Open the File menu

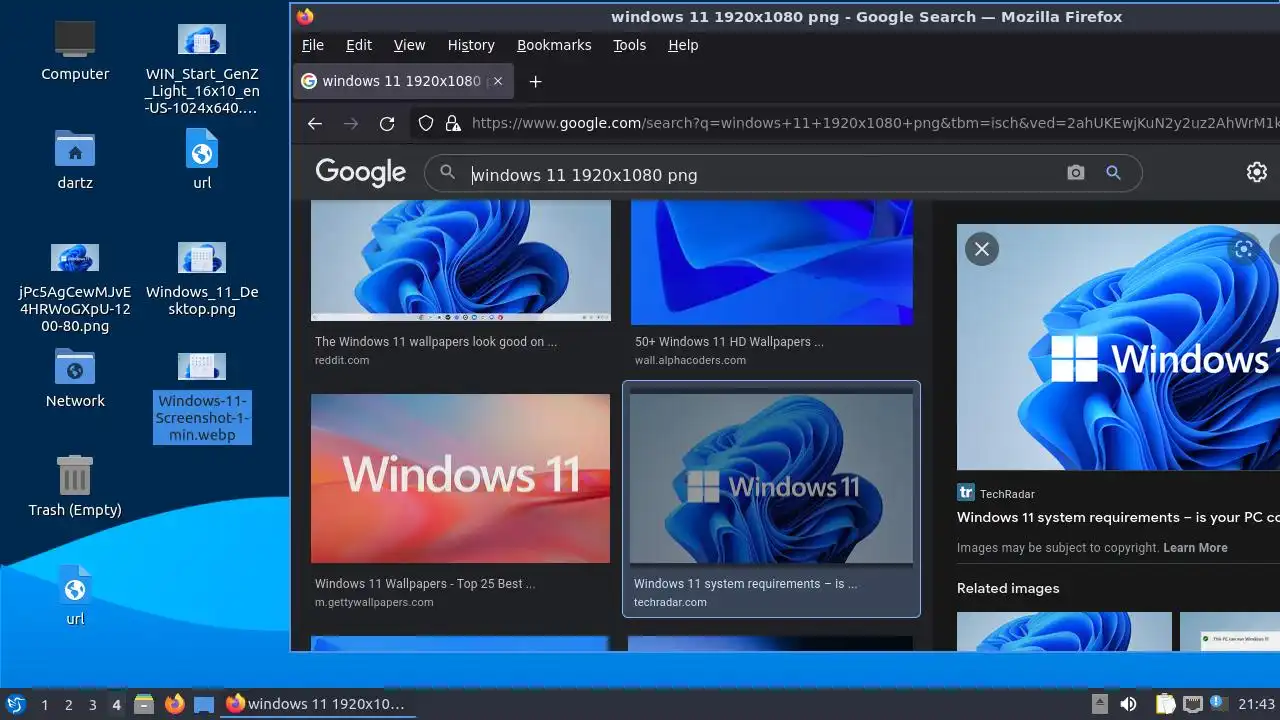coord(313,45)
